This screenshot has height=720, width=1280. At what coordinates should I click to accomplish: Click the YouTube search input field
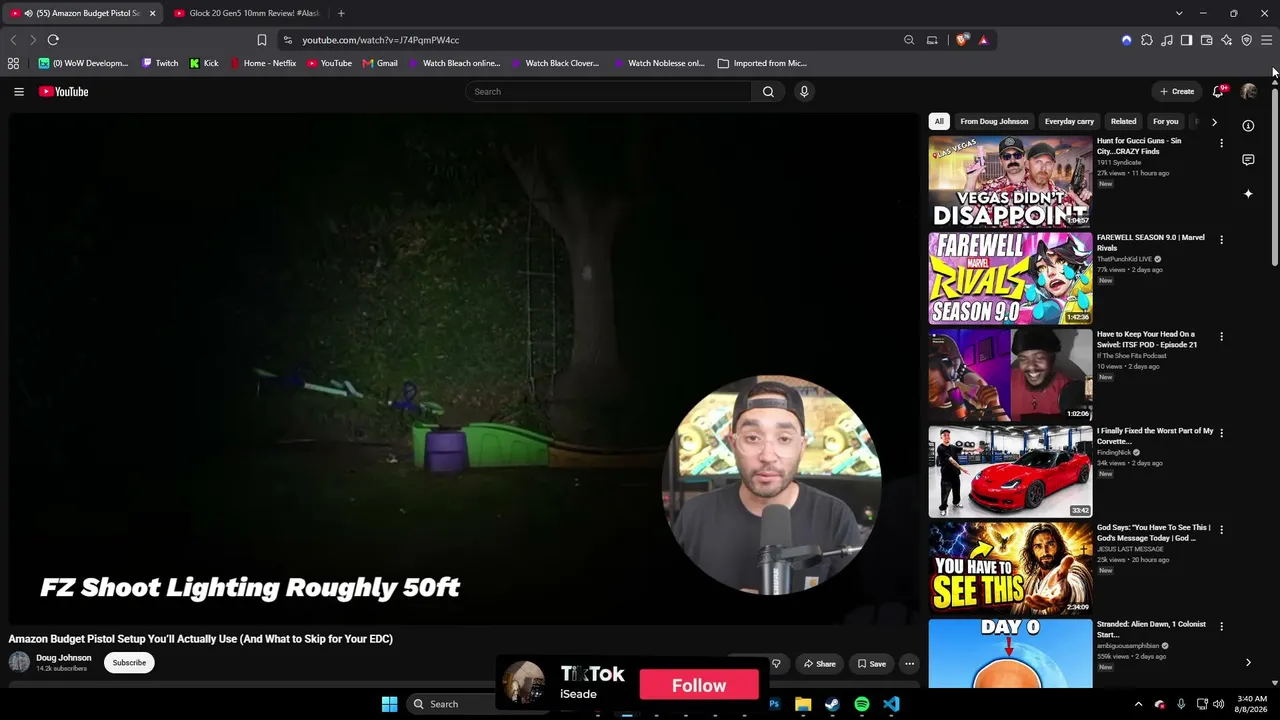[x=608, y=92]
